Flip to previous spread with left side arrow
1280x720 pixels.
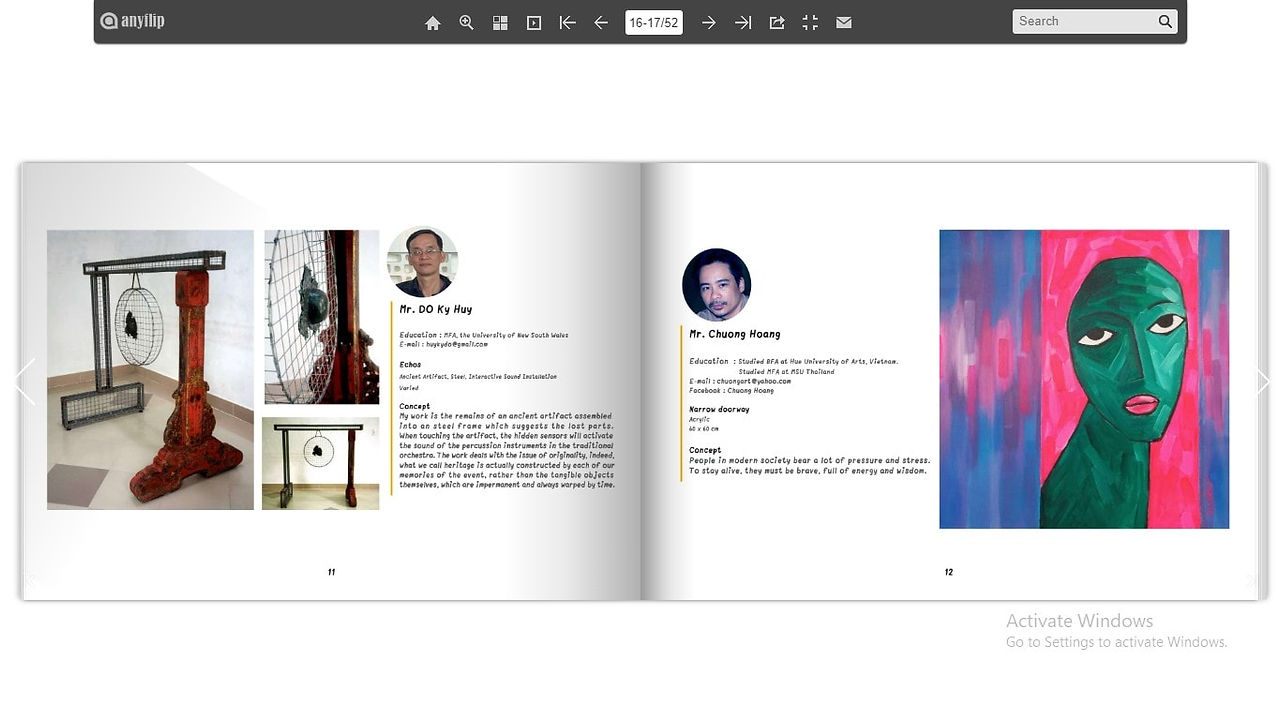point(25,382)
